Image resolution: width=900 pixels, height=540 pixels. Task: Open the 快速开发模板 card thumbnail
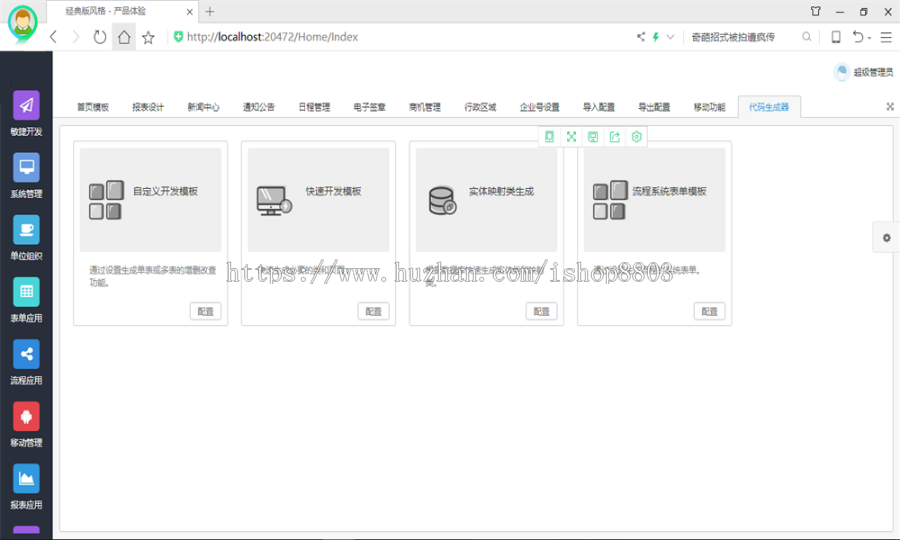[x=319, y=200]
